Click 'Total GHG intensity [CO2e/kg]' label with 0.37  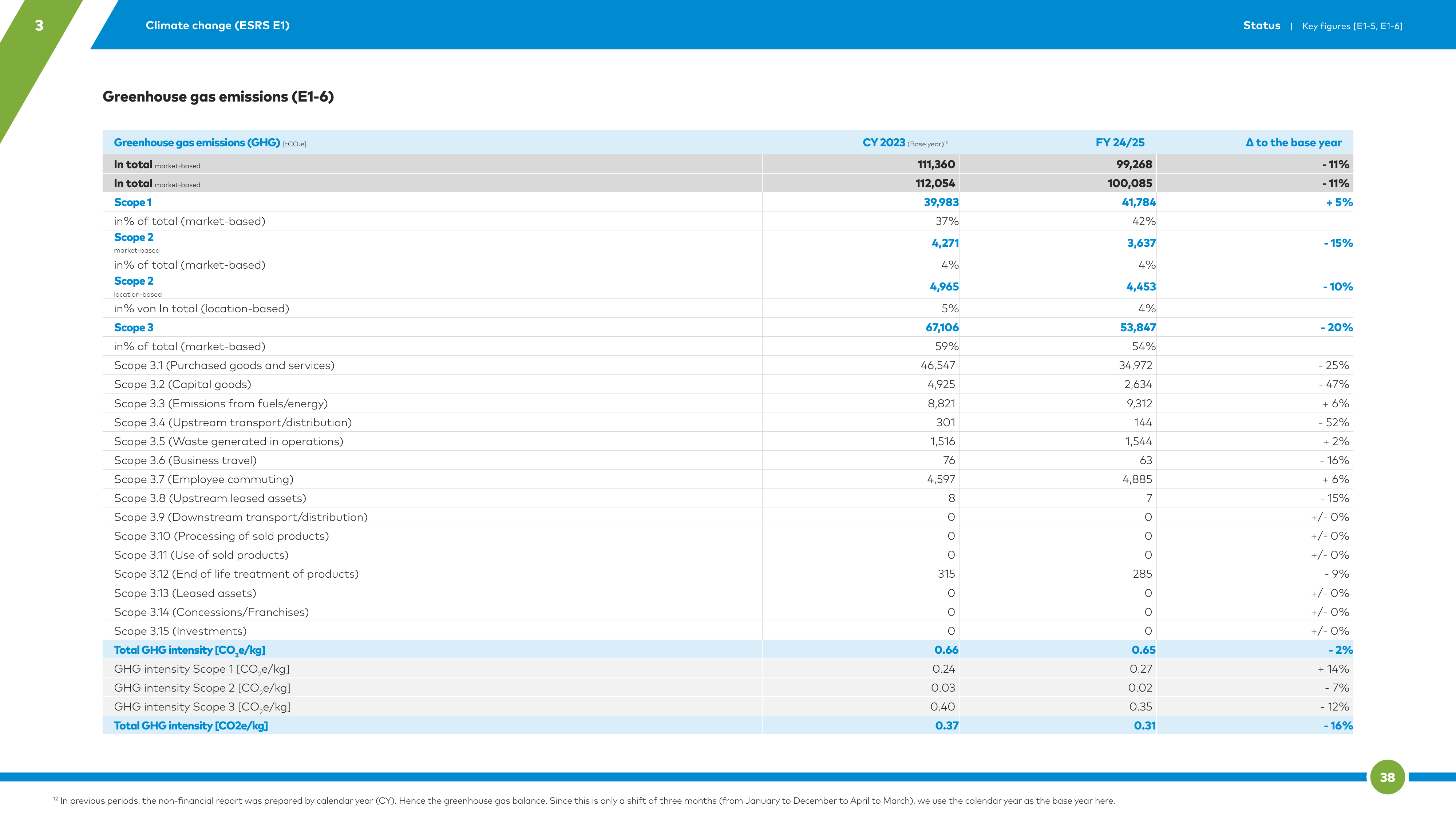point(191,726)
